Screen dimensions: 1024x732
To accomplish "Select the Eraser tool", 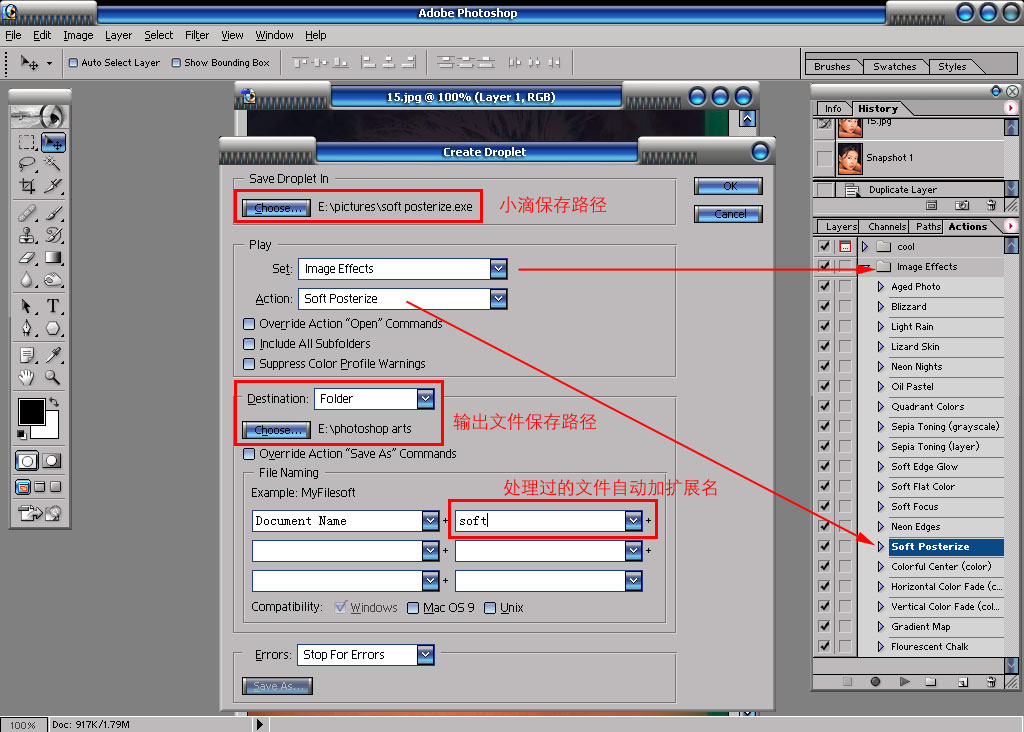I will 27,257.
